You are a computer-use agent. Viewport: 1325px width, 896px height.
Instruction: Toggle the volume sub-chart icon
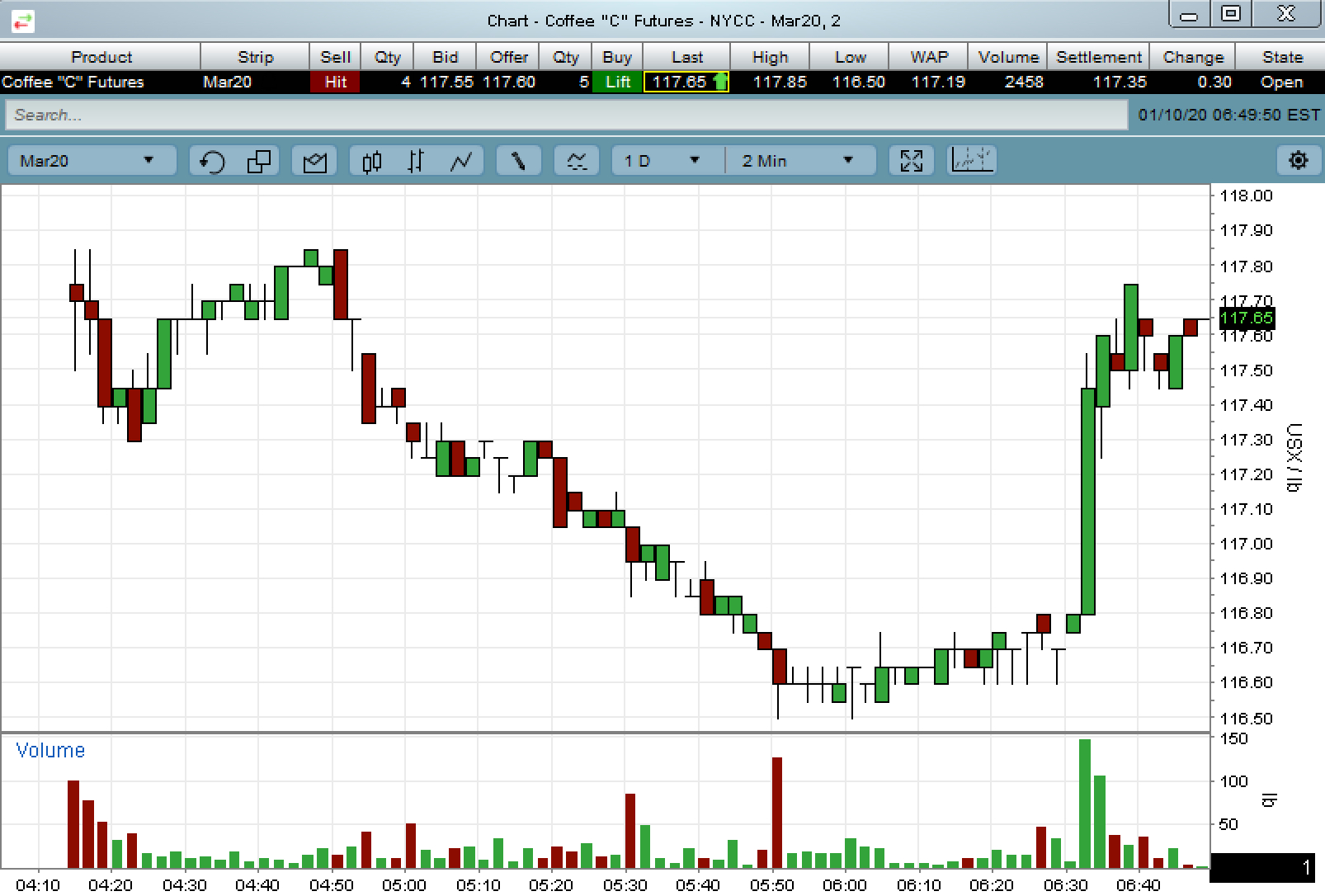(972, 160)
